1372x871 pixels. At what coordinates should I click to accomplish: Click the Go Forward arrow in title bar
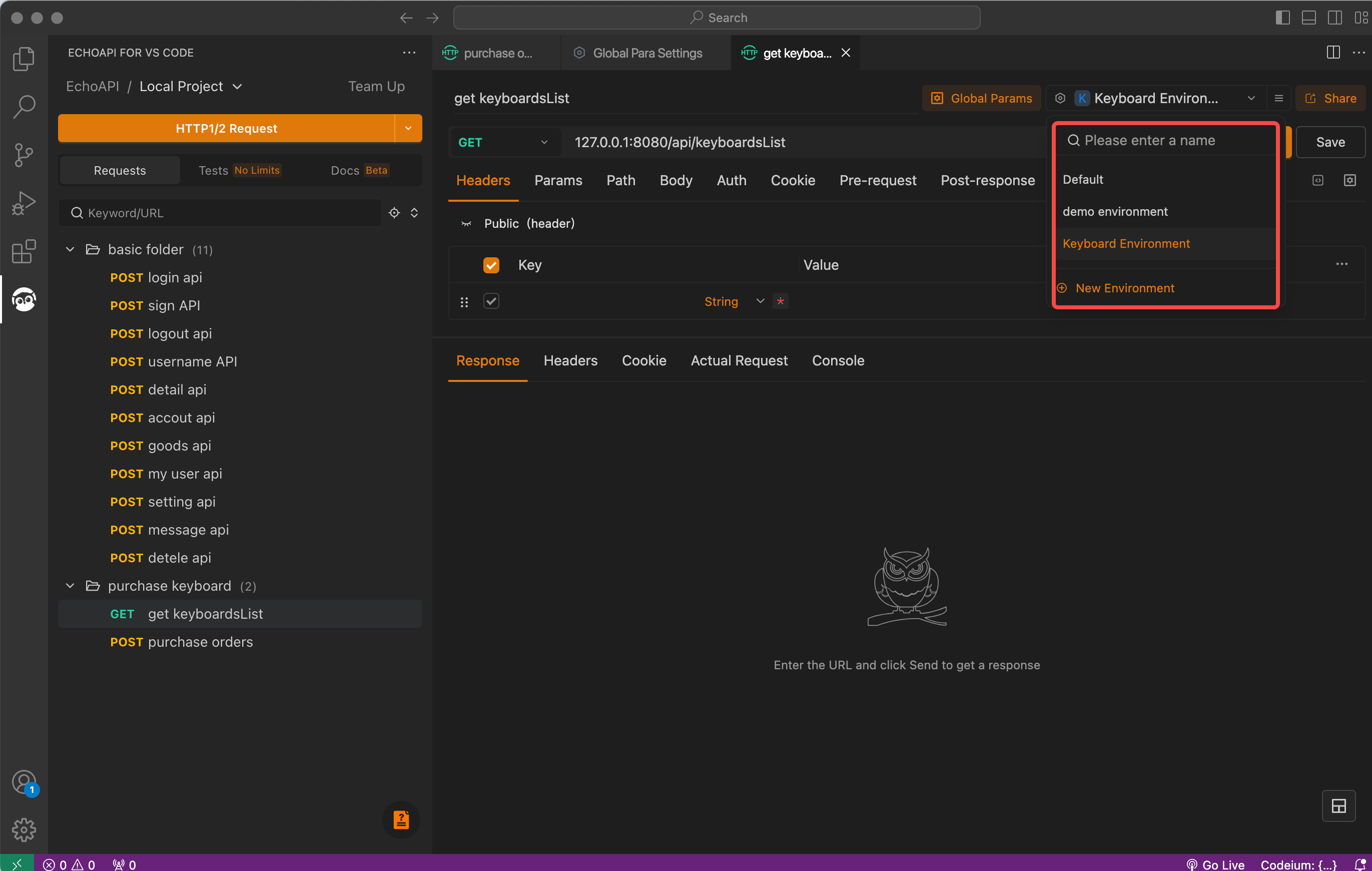[432, 18]
